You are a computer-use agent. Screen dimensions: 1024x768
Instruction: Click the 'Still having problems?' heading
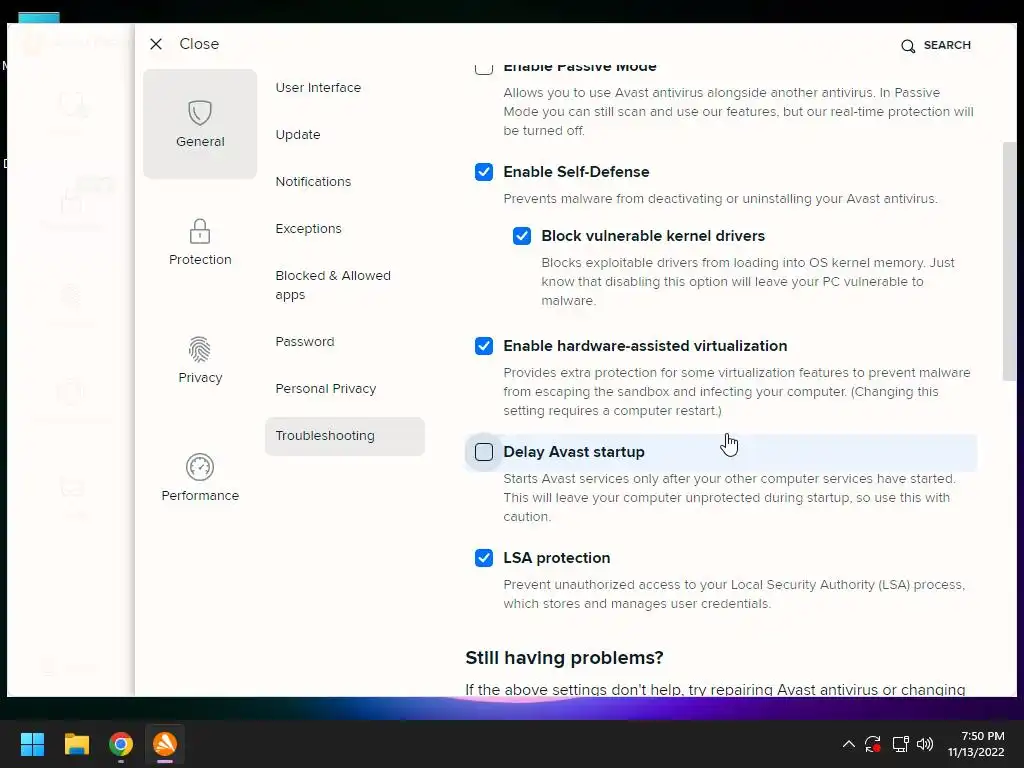pyautogui.click(x=564, y=658)
